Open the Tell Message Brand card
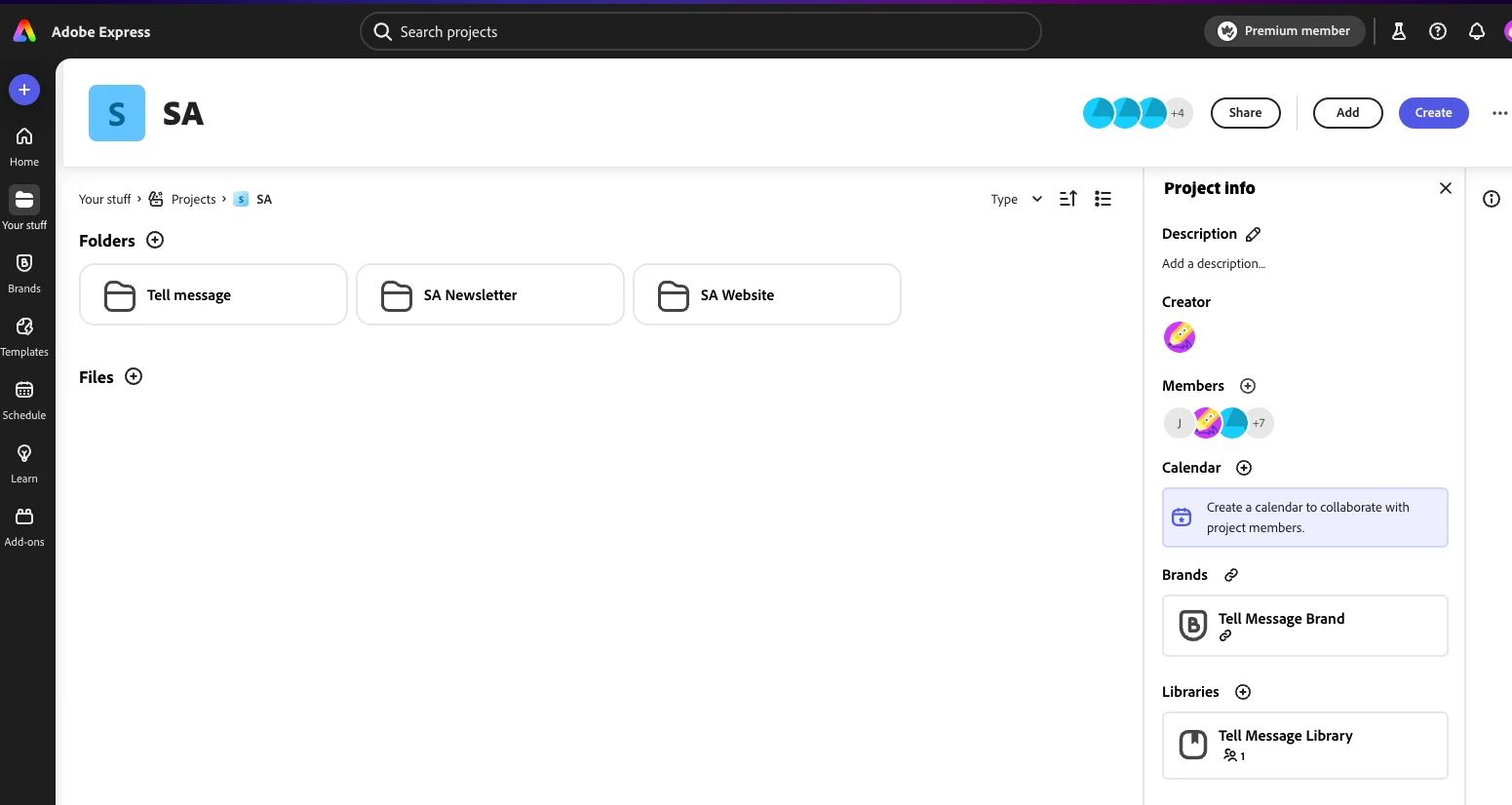1512x805 pixels. click(1305, 626)
